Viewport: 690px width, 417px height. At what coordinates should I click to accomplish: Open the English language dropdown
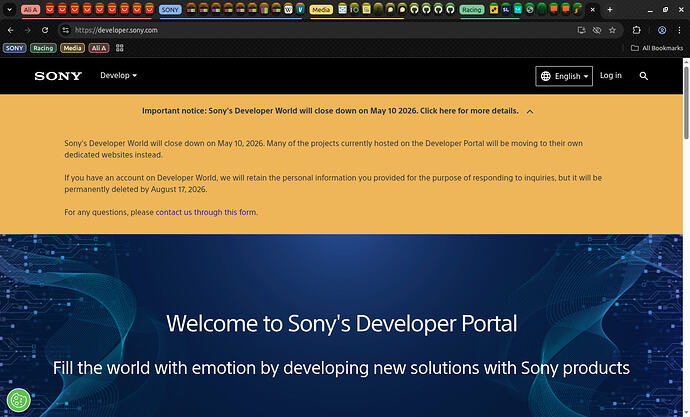(564, 76)
